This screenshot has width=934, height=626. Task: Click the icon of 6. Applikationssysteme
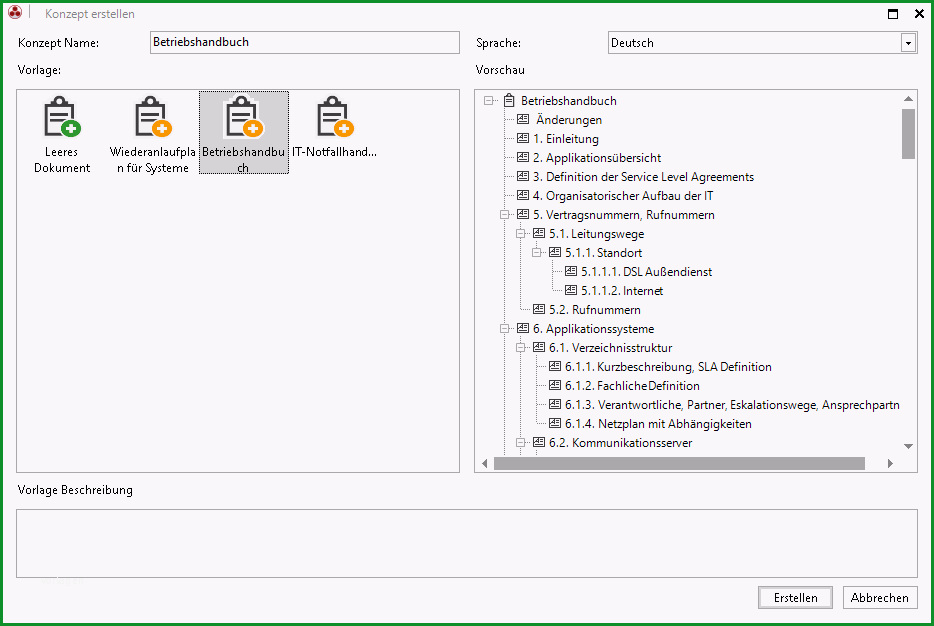coord(523,329)
